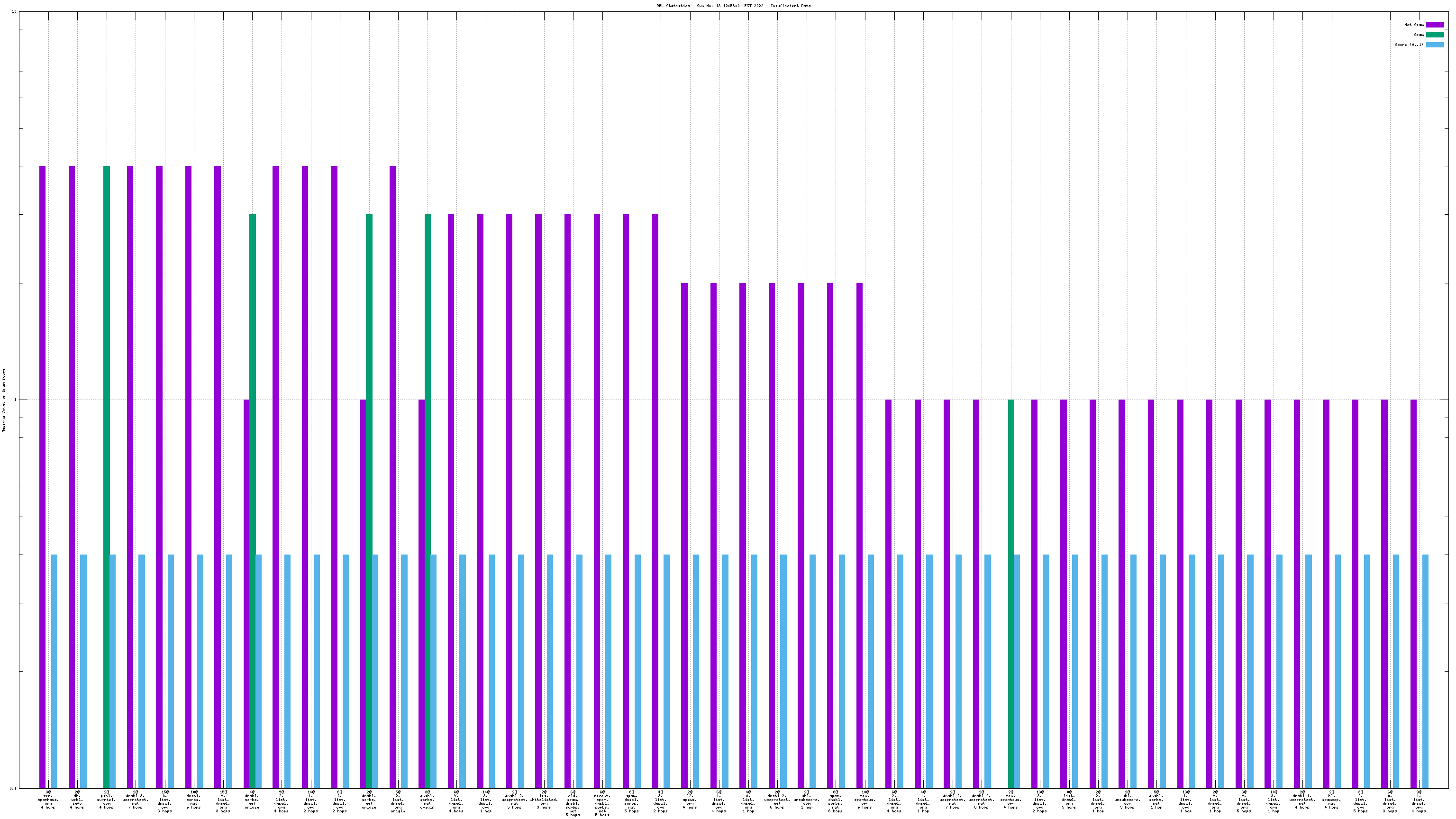Image resolution: width=1456 pixels, height=819 pixels.
Task: Select the old.spam.dnsbl.sorbs.net axis label
Action: coord(573,803)
